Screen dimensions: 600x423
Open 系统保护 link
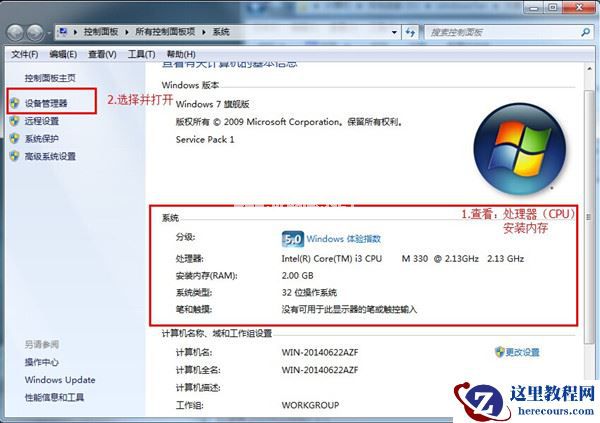42,138
